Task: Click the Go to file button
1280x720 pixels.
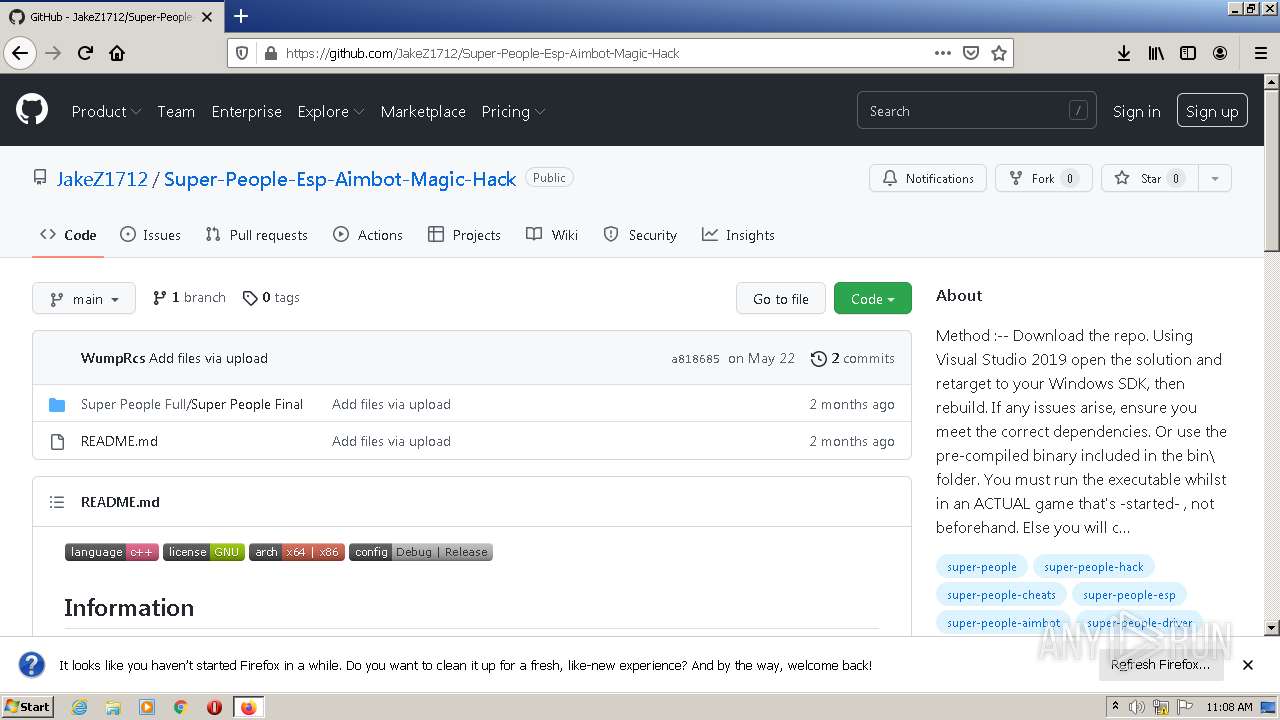Action: [x=781, y=298]
